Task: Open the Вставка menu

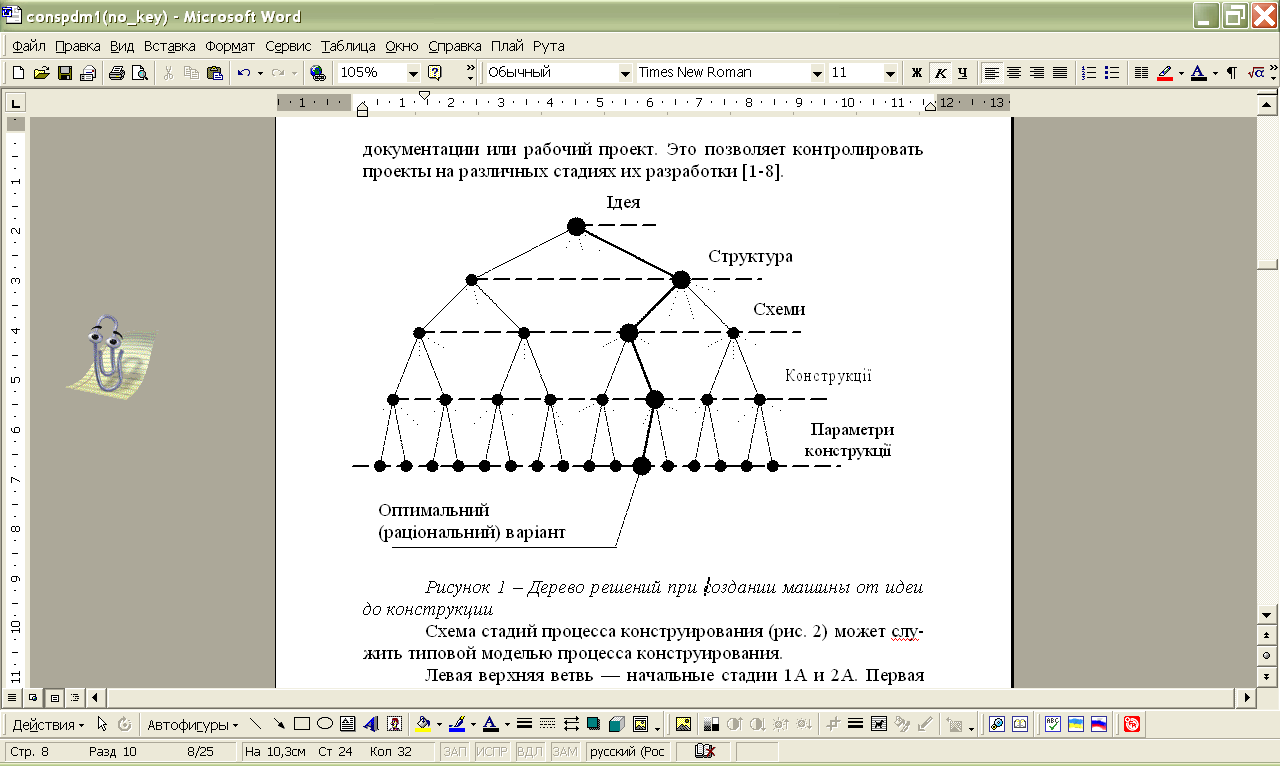Action: [x=170, y=46]
